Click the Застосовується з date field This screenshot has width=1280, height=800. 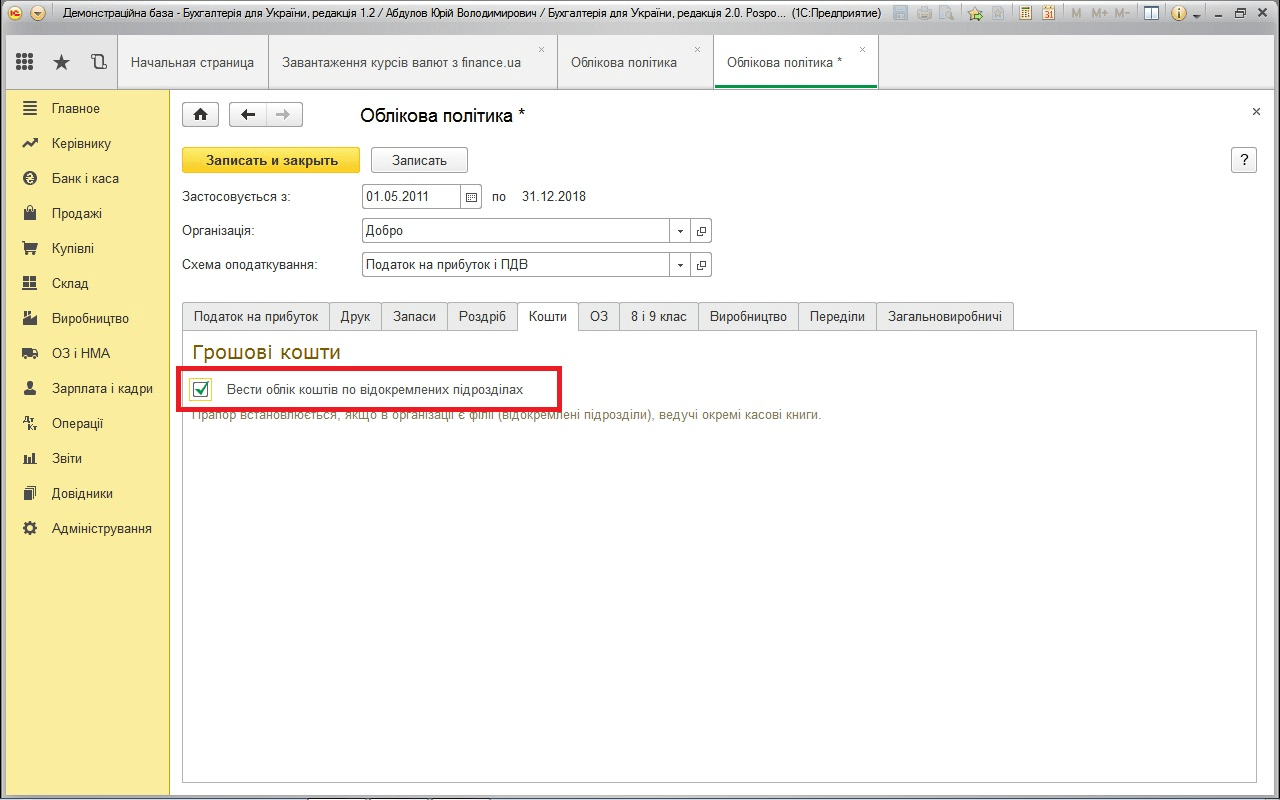[x=410, y=197]
